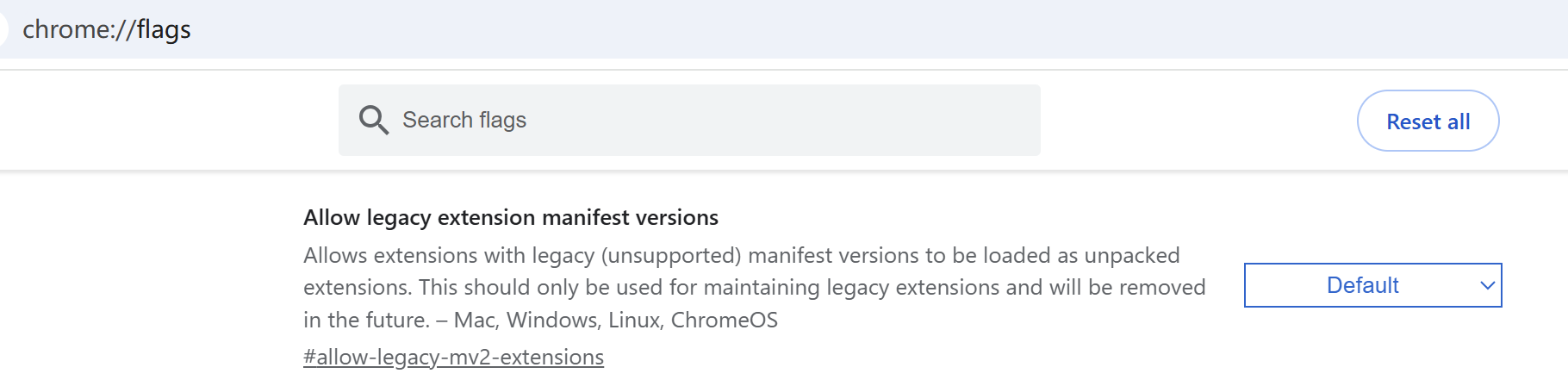Click the chevron arrow on the Default dropdown
The image size is (1568, 386).
point(1487,285)
